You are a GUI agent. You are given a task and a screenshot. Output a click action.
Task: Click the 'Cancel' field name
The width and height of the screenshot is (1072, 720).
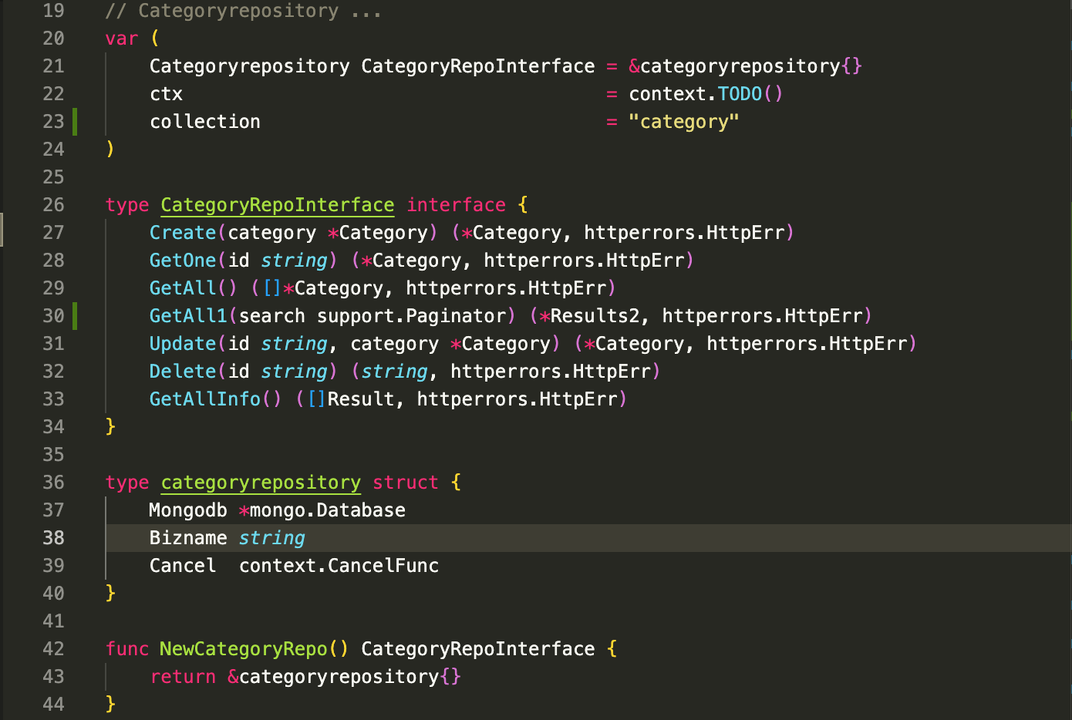[x=183, y=565]
